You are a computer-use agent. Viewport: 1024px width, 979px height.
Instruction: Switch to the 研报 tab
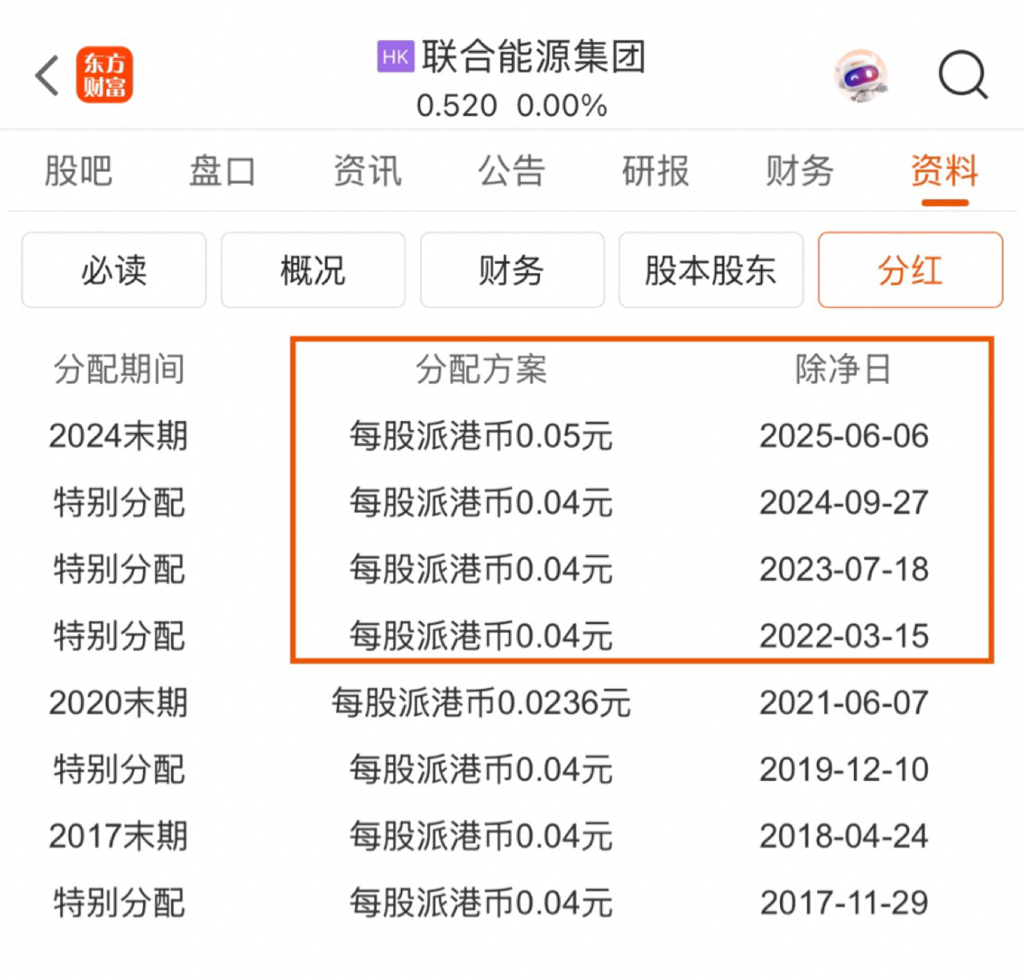[656, 171]
